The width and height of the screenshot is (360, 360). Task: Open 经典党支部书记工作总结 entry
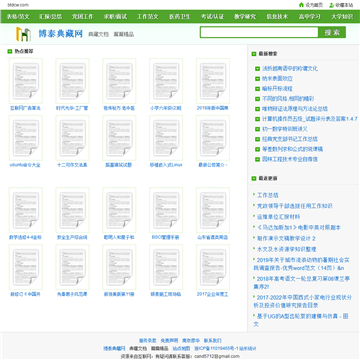[x=290, y=139]
